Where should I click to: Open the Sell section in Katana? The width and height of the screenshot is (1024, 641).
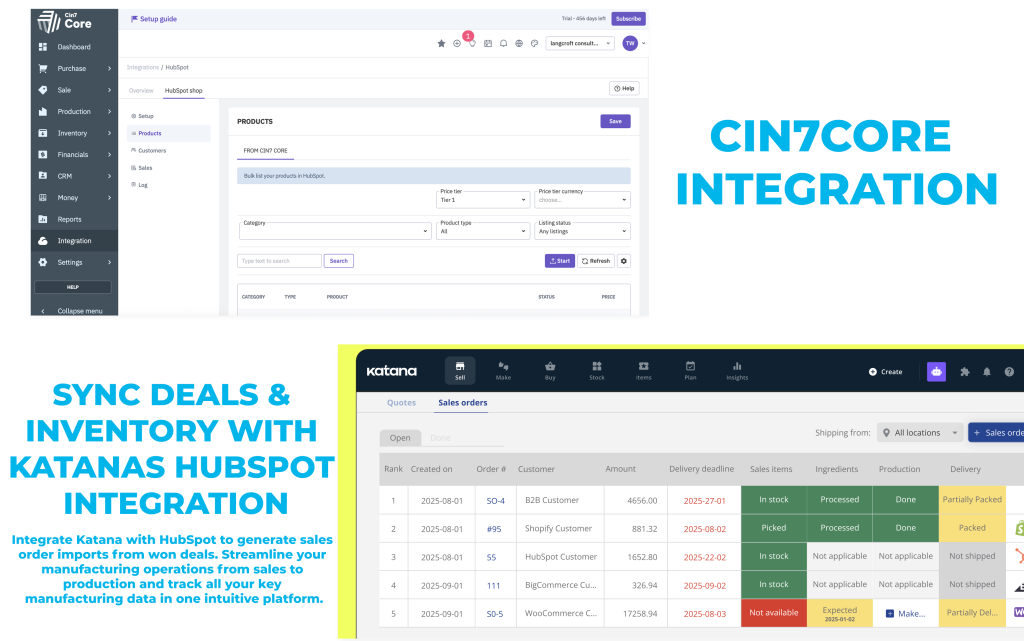460,370
